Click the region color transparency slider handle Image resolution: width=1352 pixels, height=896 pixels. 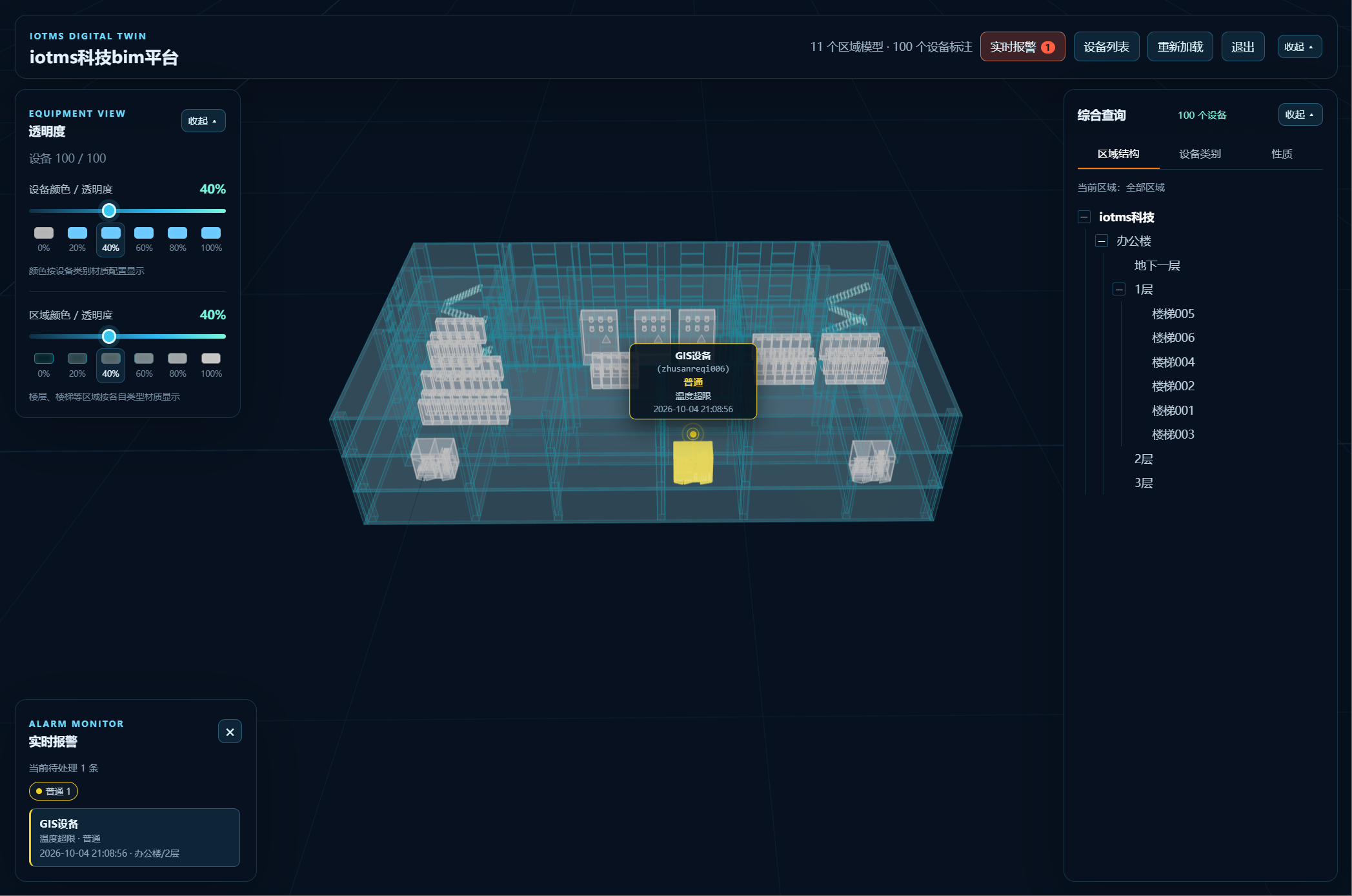click(x=109, y=336)
